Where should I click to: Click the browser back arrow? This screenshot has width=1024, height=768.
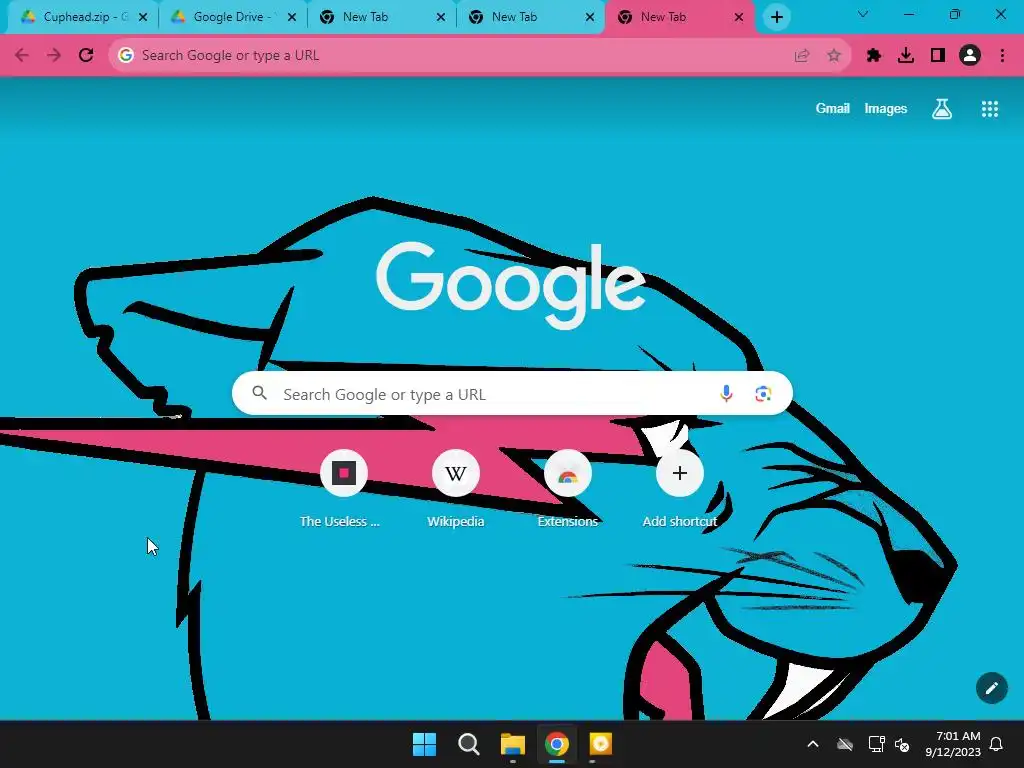[22, 56]
